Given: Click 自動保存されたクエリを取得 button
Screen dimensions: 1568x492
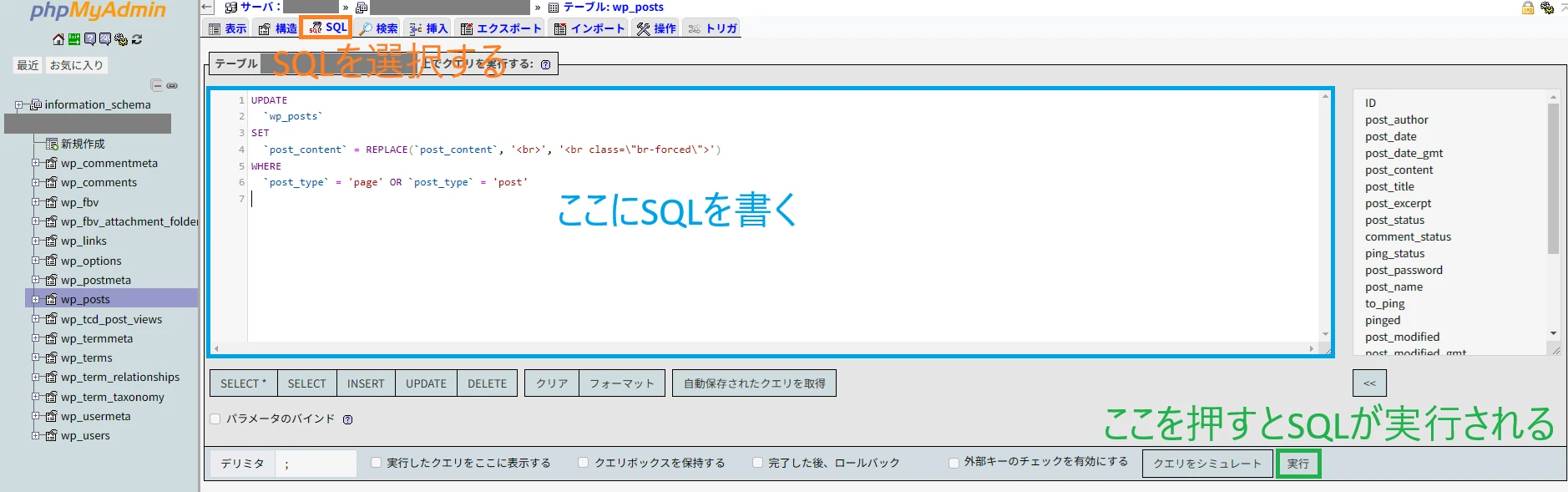Looking at the screenshot, I should tap(754, 383).
